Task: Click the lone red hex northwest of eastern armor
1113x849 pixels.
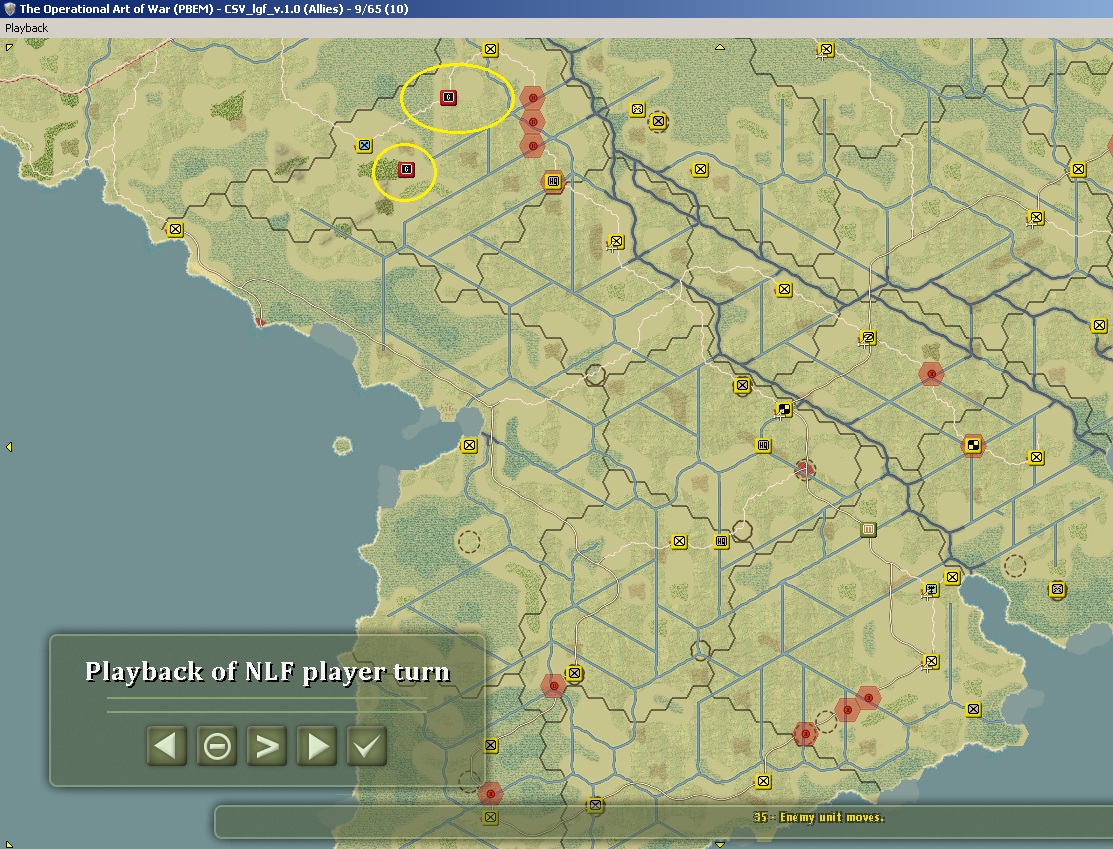Action: tap(931, 373)
